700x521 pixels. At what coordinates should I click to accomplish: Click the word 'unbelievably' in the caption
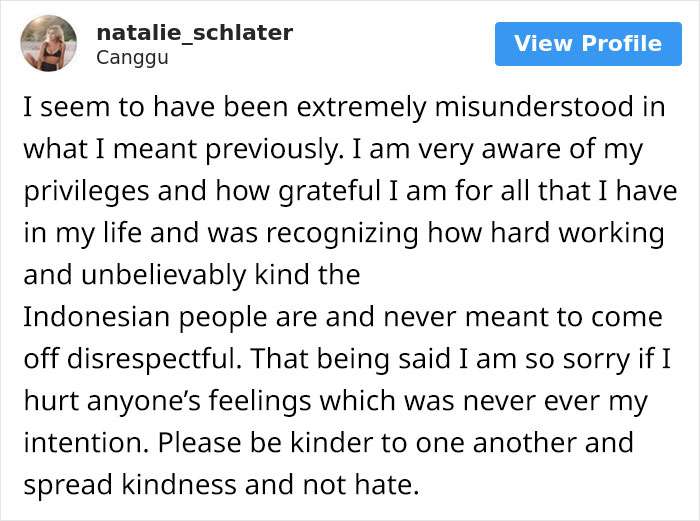(x=163, y=275)
